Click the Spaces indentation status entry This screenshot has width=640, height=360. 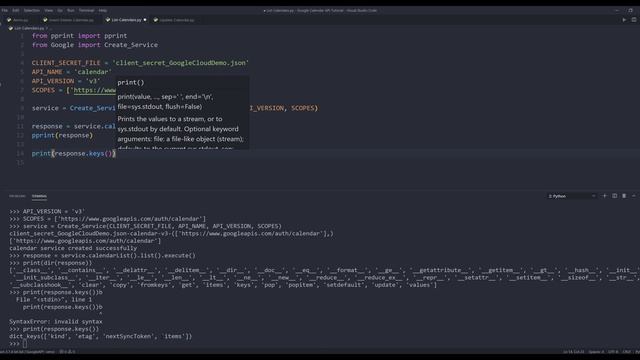pos(596,351)
